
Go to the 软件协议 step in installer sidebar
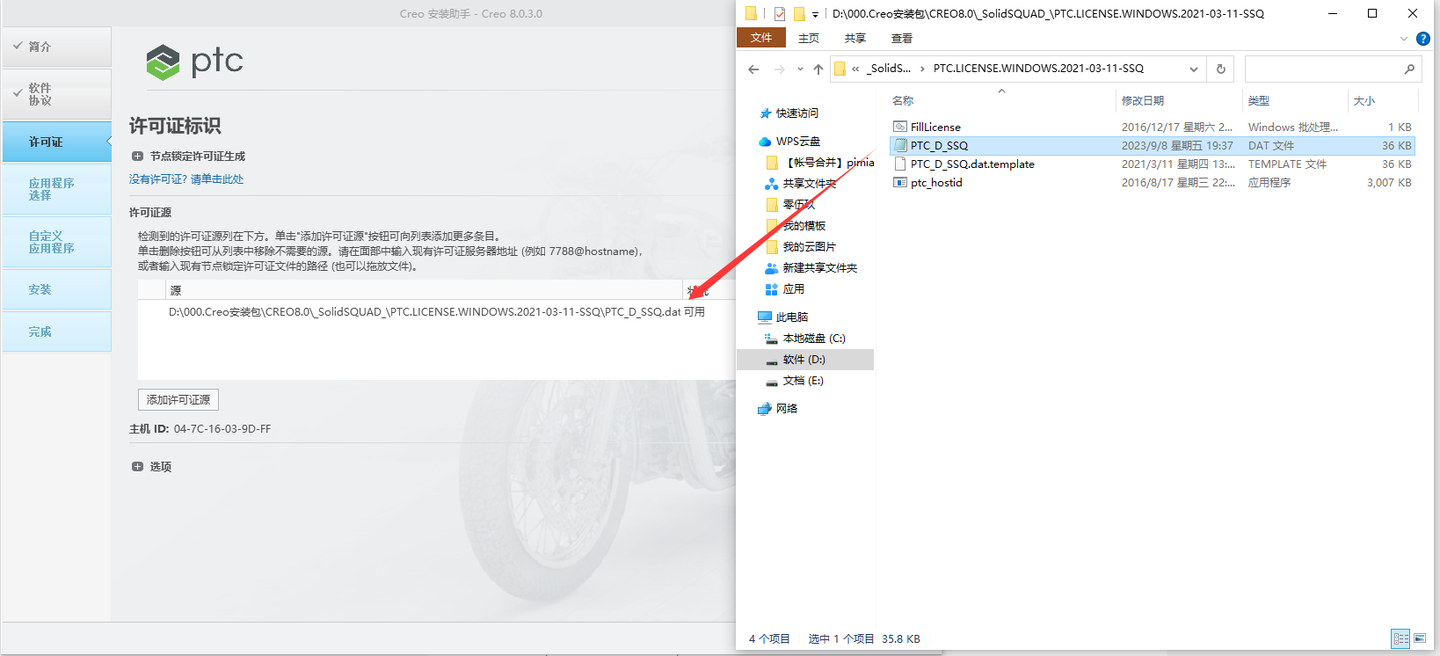point(56,94)
